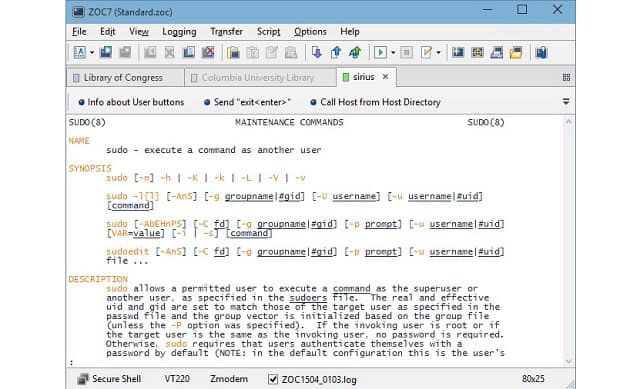
Task: Switch to the Library of Congress tab
Action: point(124,78)
